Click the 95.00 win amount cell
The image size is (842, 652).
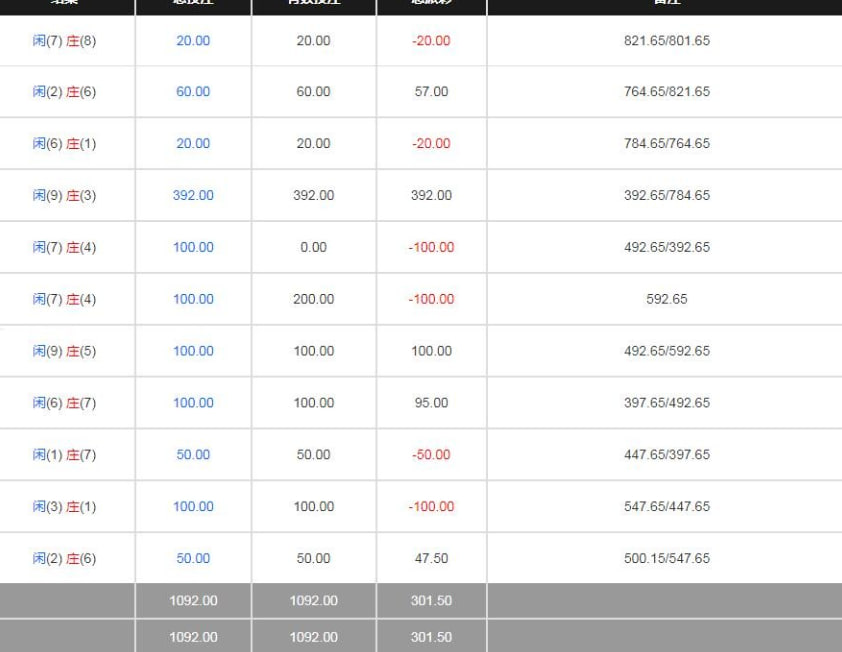click(x=431, y=403)
